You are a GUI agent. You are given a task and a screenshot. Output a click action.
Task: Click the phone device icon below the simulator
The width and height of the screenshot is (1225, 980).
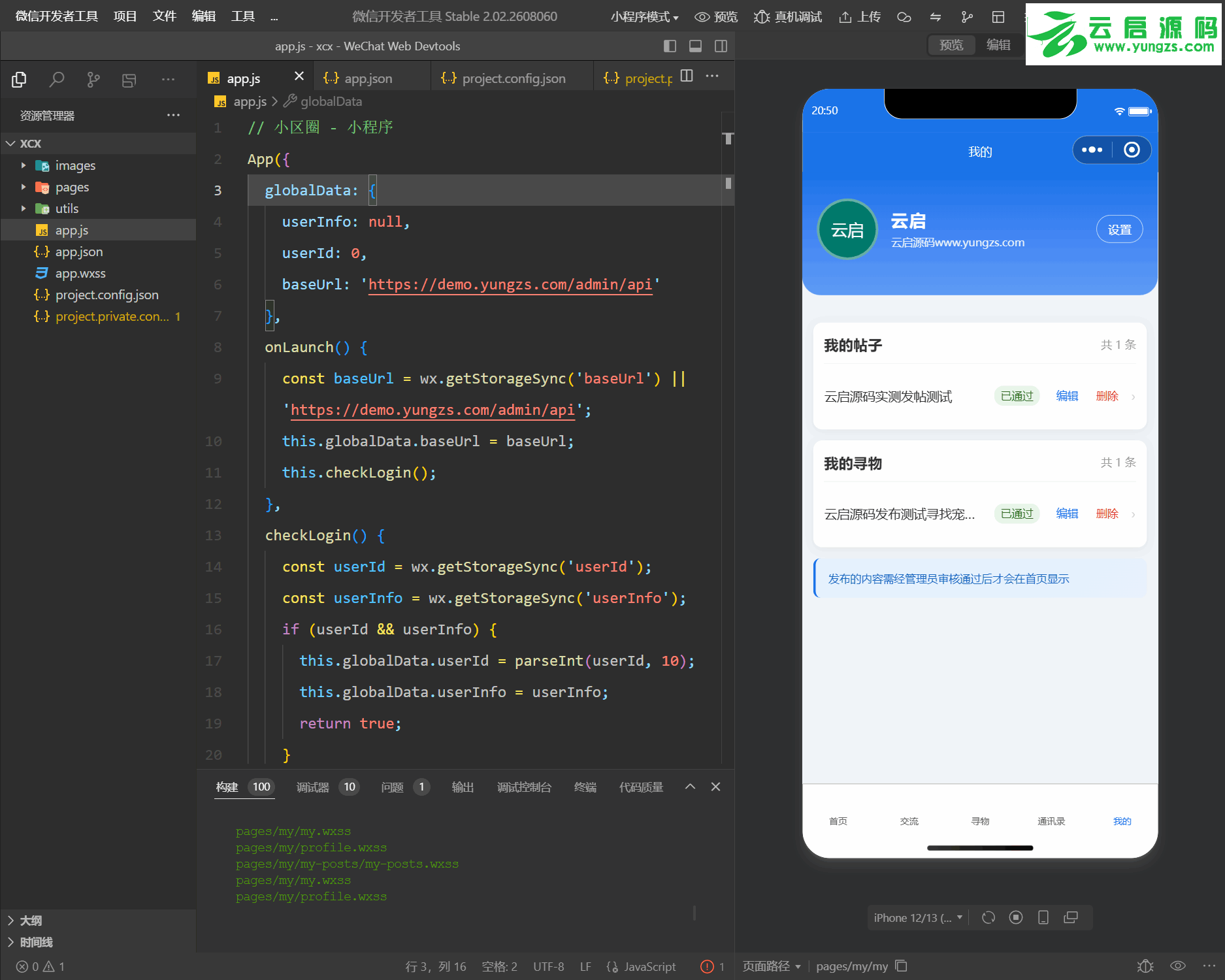click(1043, 917)
